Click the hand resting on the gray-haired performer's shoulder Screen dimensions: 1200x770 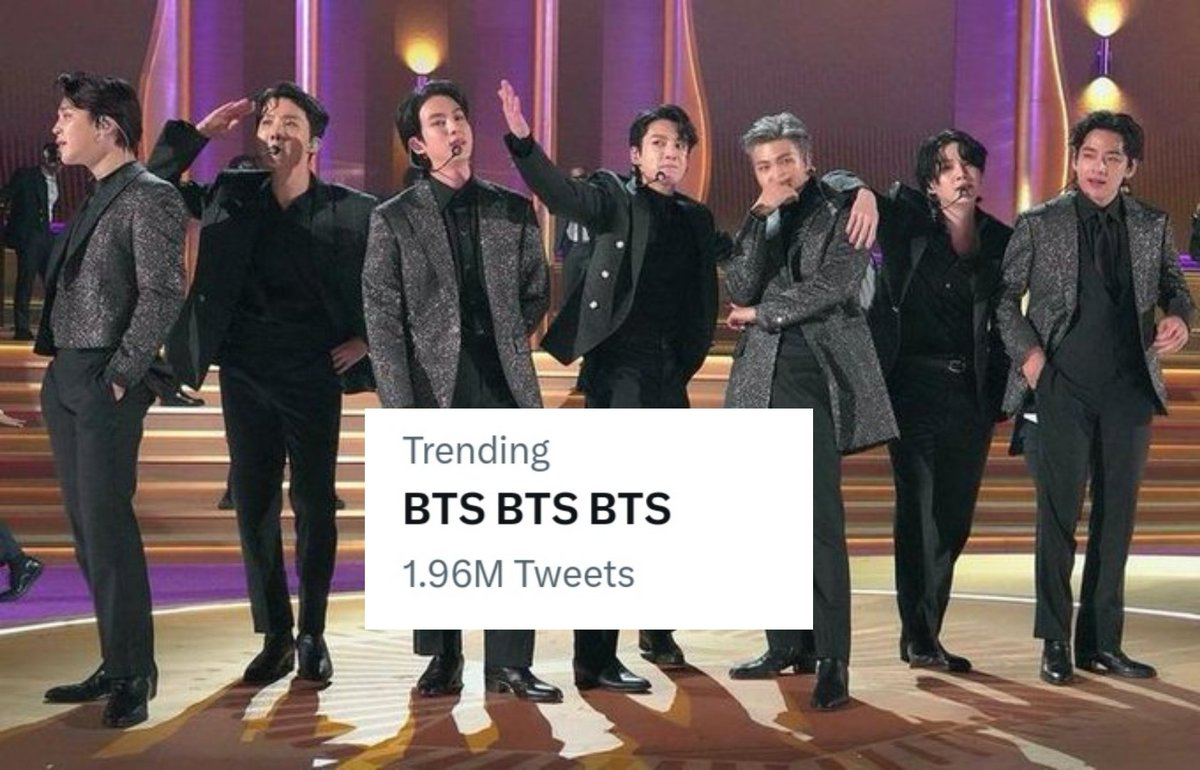pos(860,220)
